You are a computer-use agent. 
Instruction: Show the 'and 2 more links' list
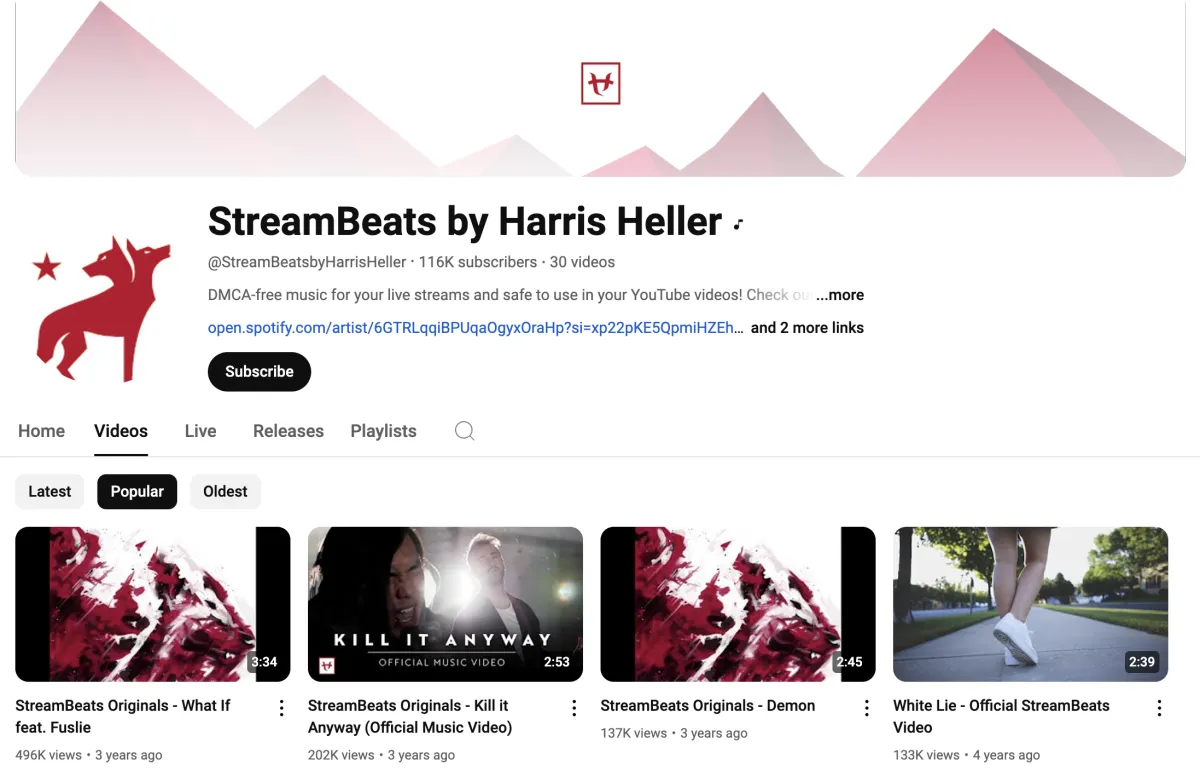click(807, 328)
